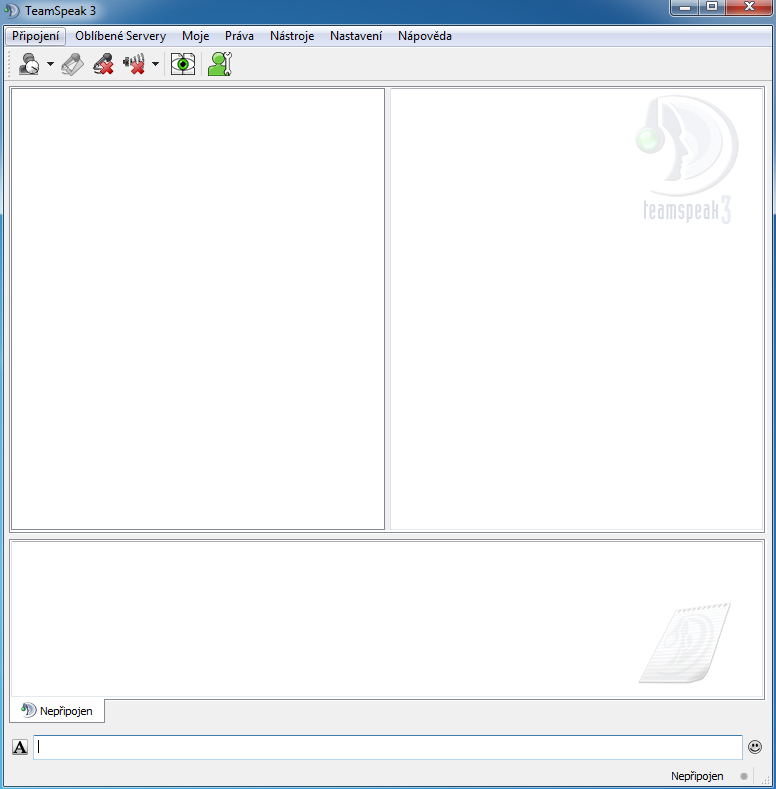The height and width of the screenshot is (789, 776).
Task: Open the Práva menu
Action: (x=239, y=36)
